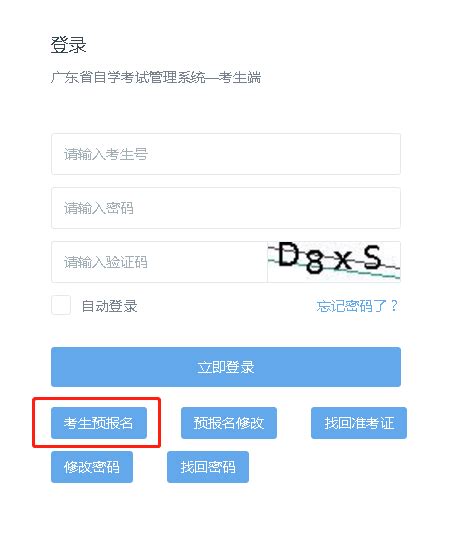This screenshot has width=466, height=534.
Task: Enable the 自动登录 checkbox
Action: click(61, 305)
